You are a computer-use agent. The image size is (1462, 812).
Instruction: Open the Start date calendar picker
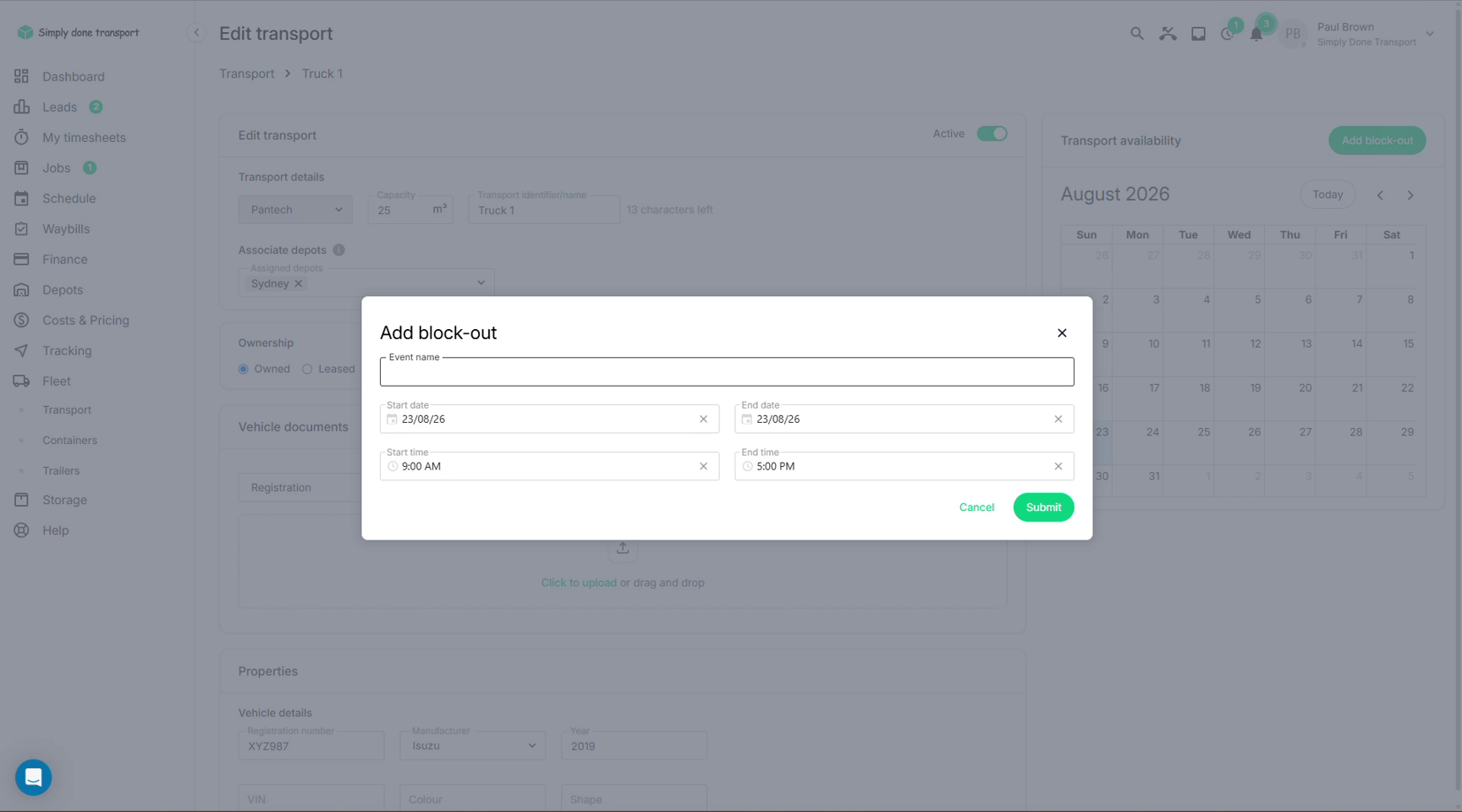click(x=392, y=420)
